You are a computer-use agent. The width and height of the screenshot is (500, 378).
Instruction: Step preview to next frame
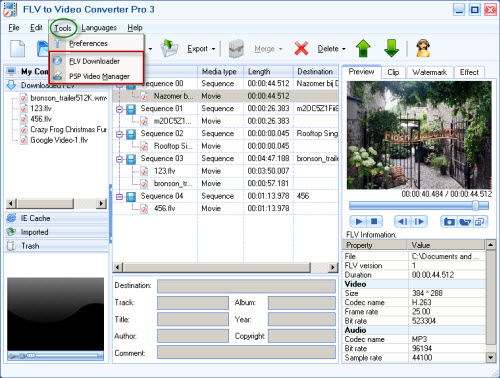point(419,222)
